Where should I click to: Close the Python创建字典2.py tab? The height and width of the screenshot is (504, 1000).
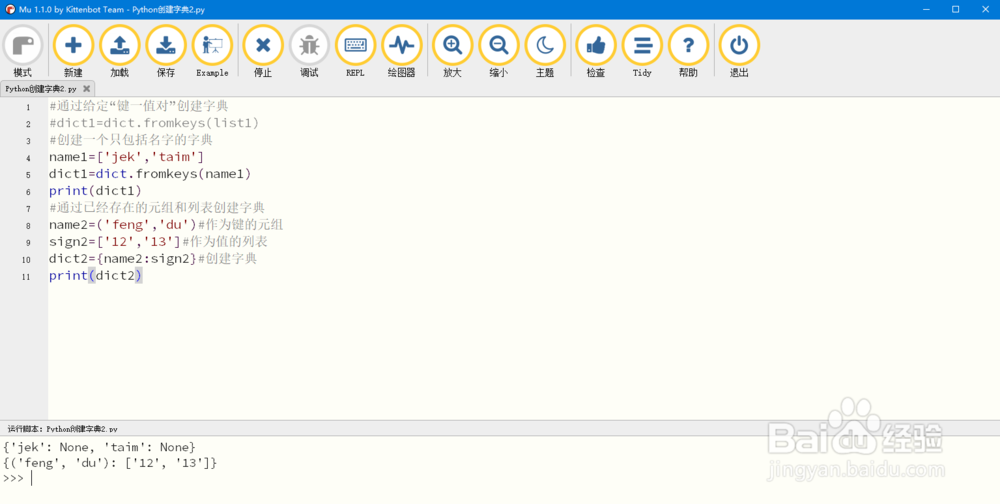click(x=86, y=89)
